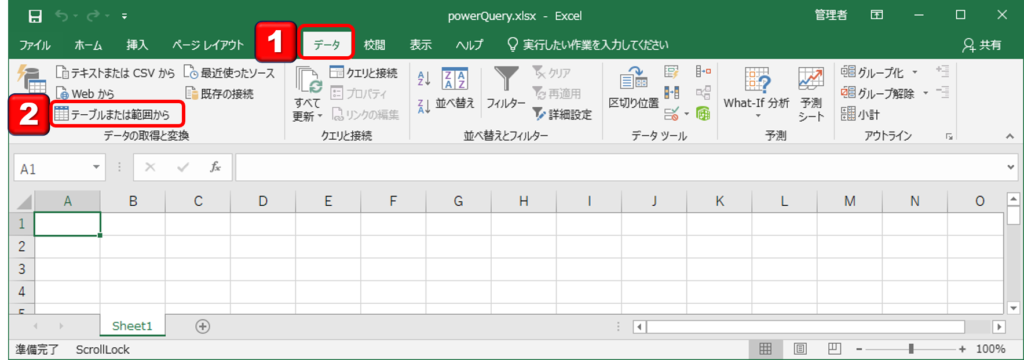Insert function with the fx icon
This screenshot has width=1024, height=360.
click(x=215, y=167)
